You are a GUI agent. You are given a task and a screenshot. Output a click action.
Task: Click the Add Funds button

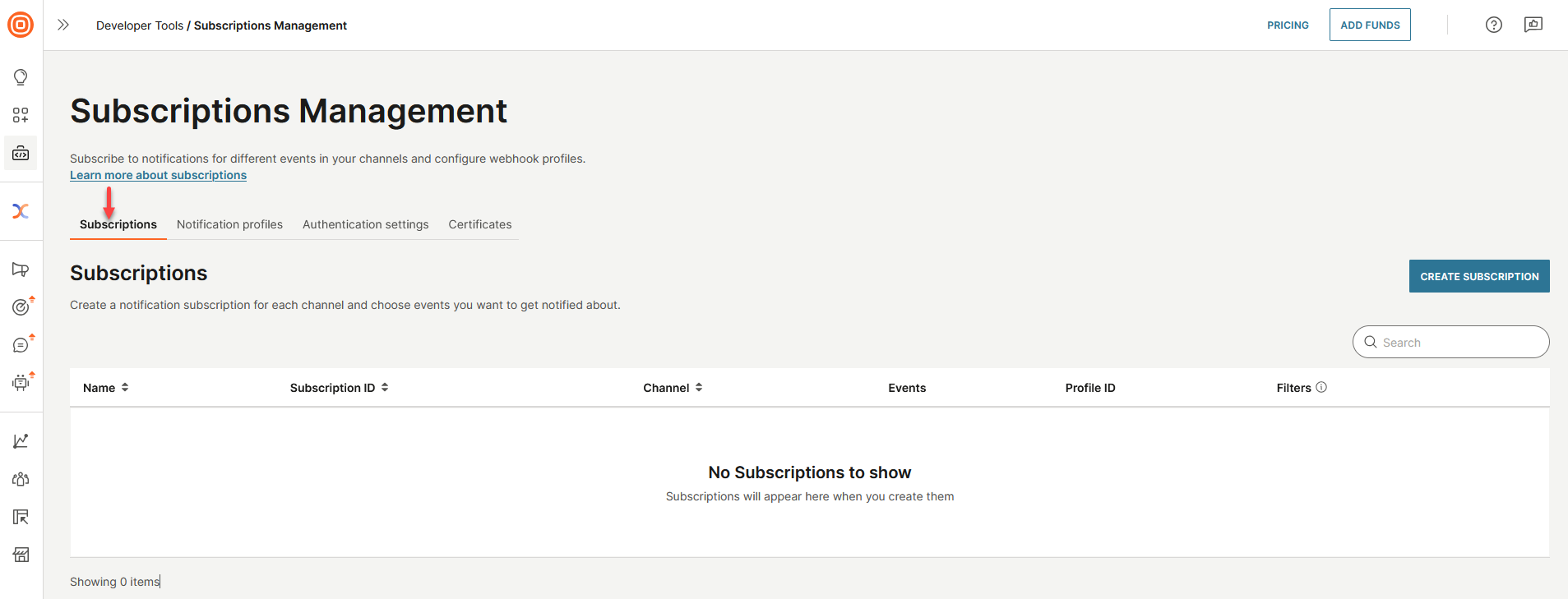coord(1369,25)
